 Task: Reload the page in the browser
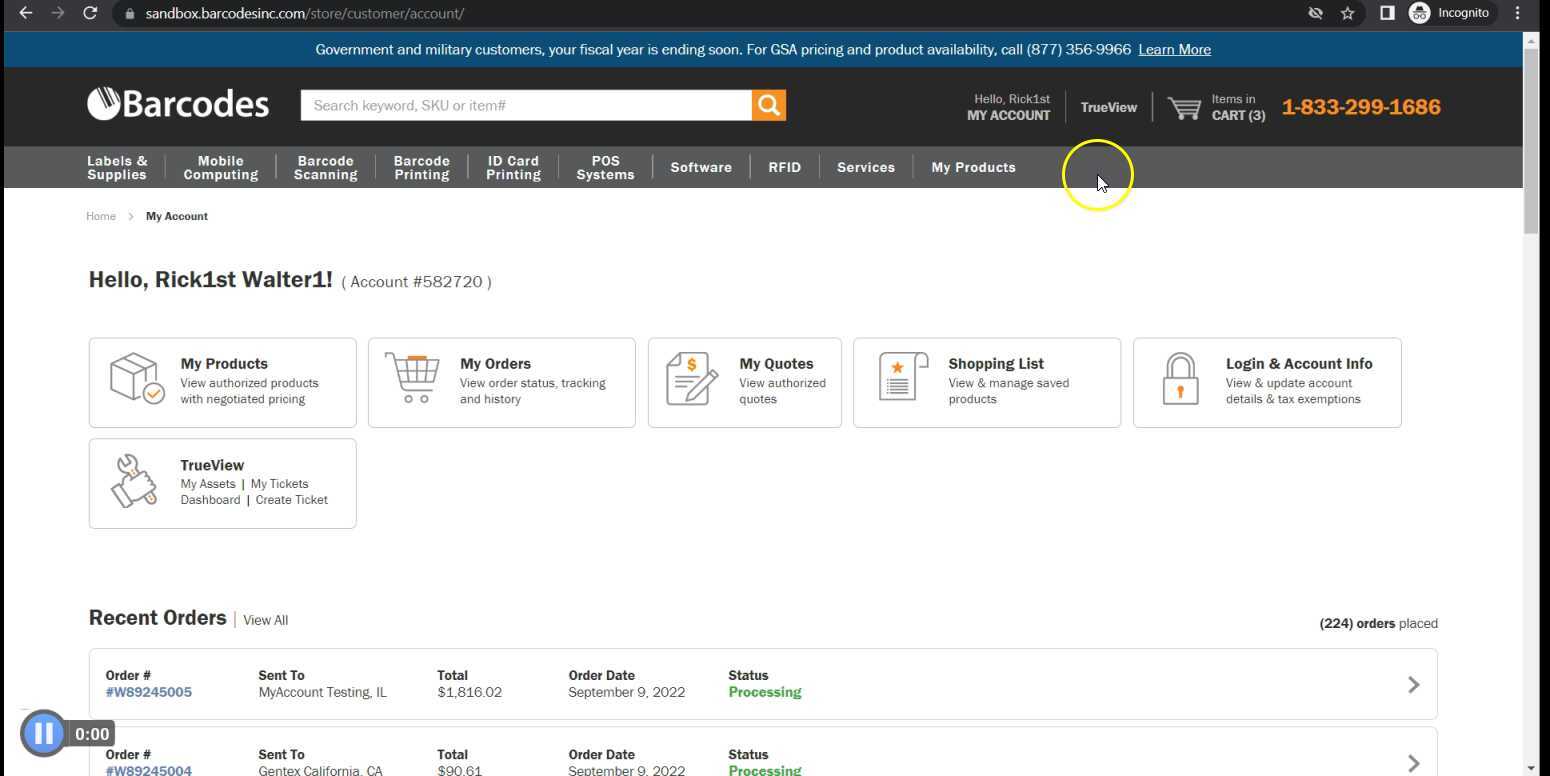click(90, 13)
